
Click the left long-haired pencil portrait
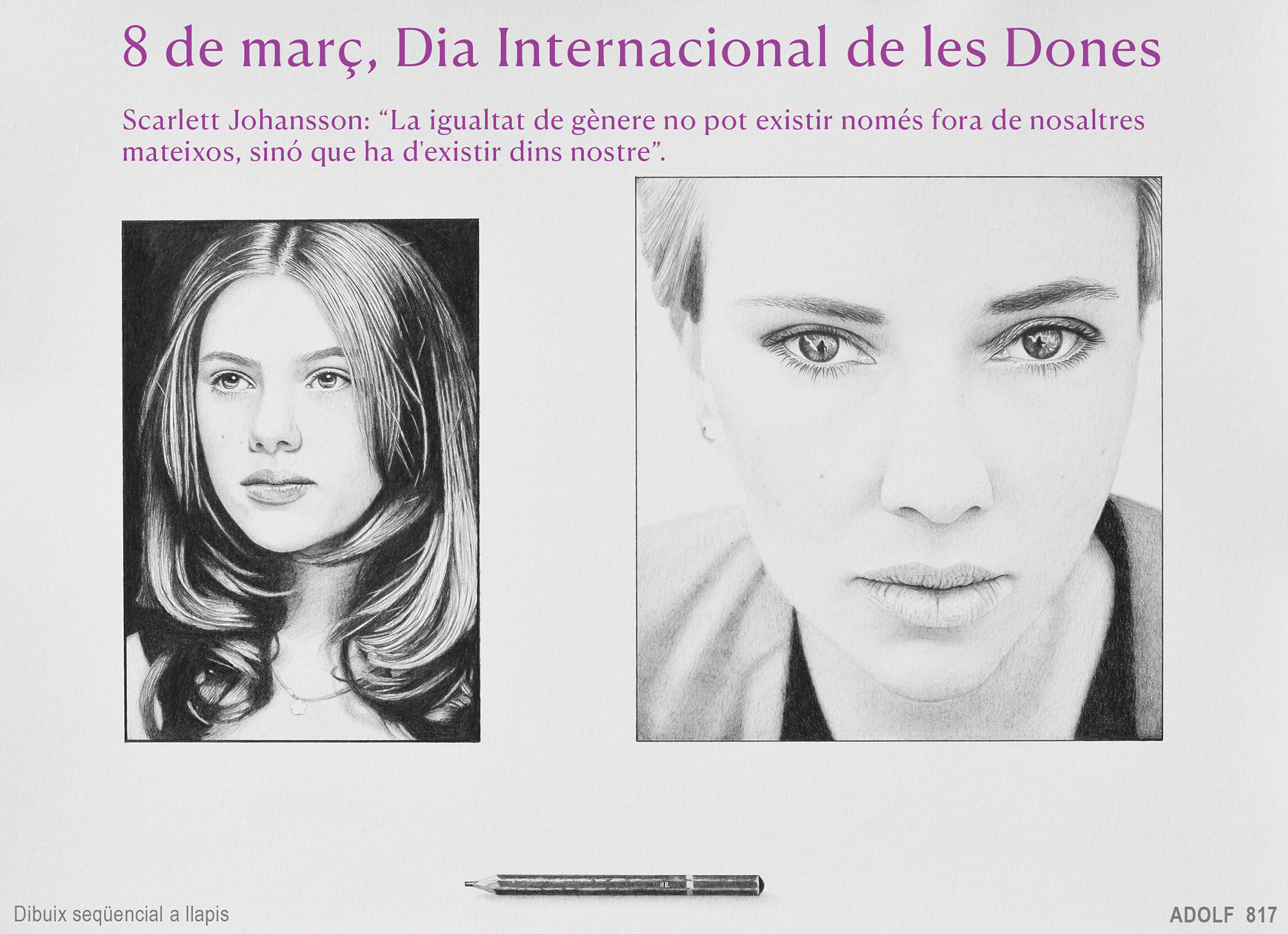pos(301,480)
